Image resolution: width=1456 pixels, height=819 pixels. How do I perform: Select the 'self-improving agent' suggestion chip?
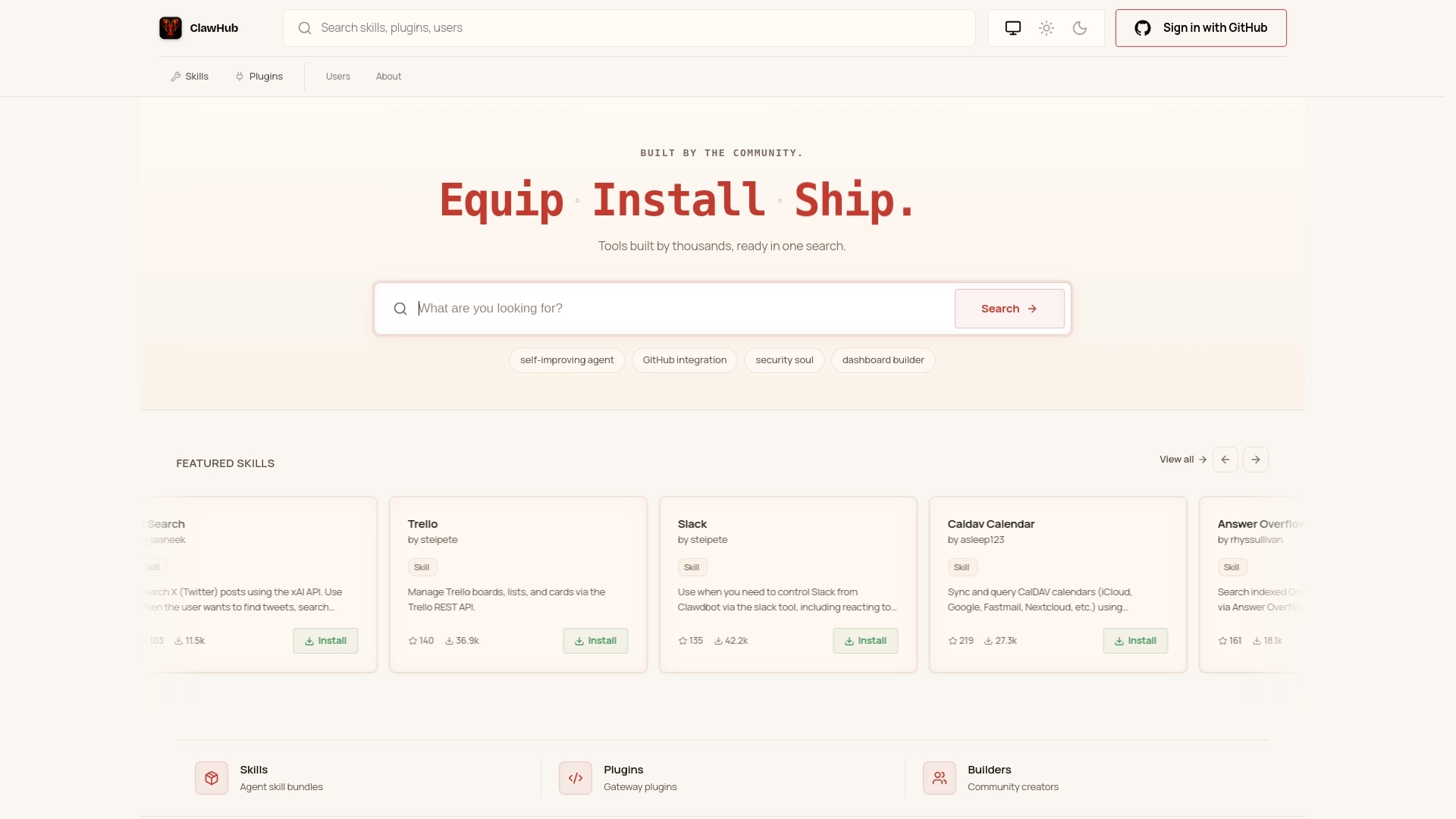(567, 360)
